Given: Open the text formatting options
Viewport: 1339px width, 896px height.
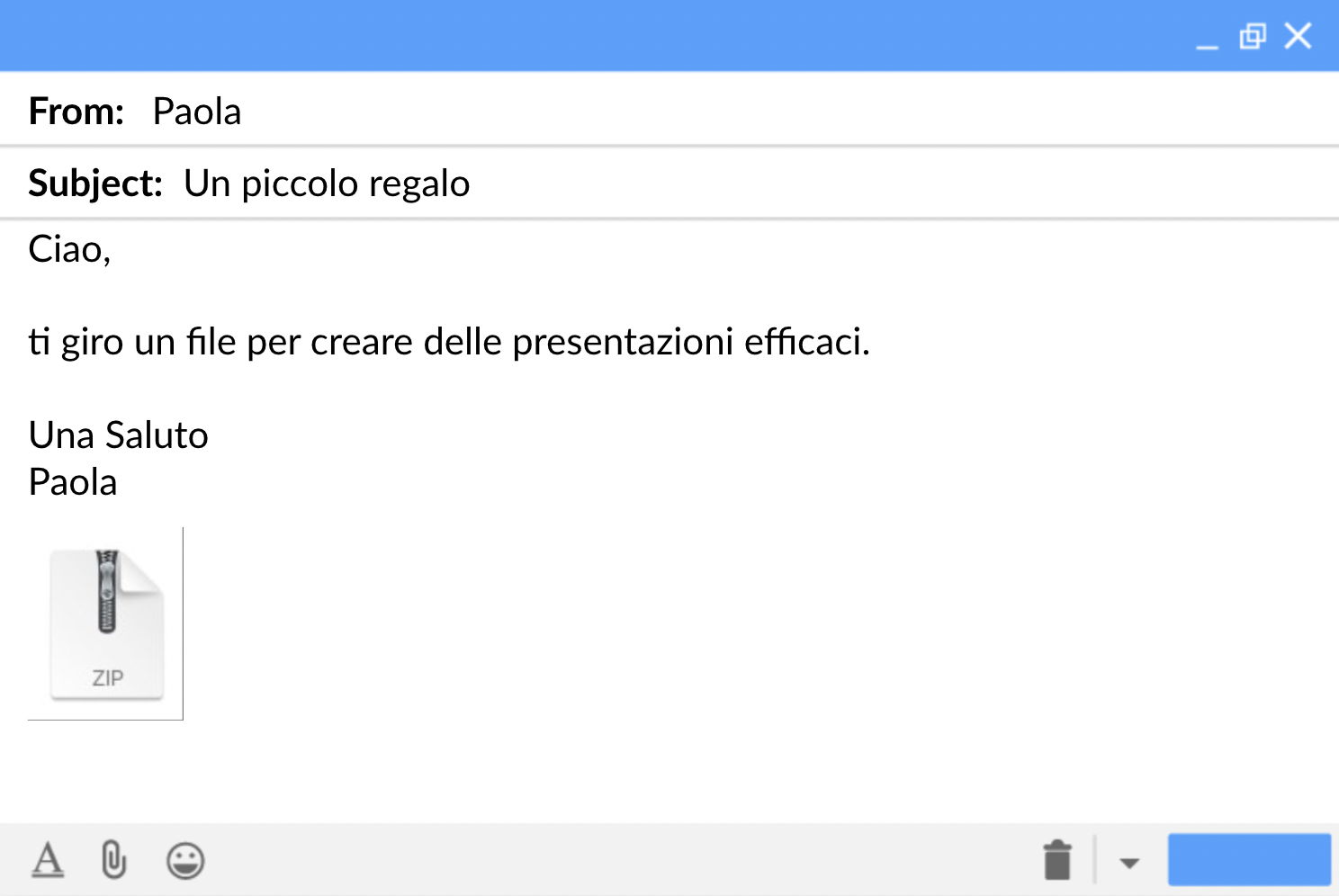Looking at the screenshot, I should [x=48, y=860].
